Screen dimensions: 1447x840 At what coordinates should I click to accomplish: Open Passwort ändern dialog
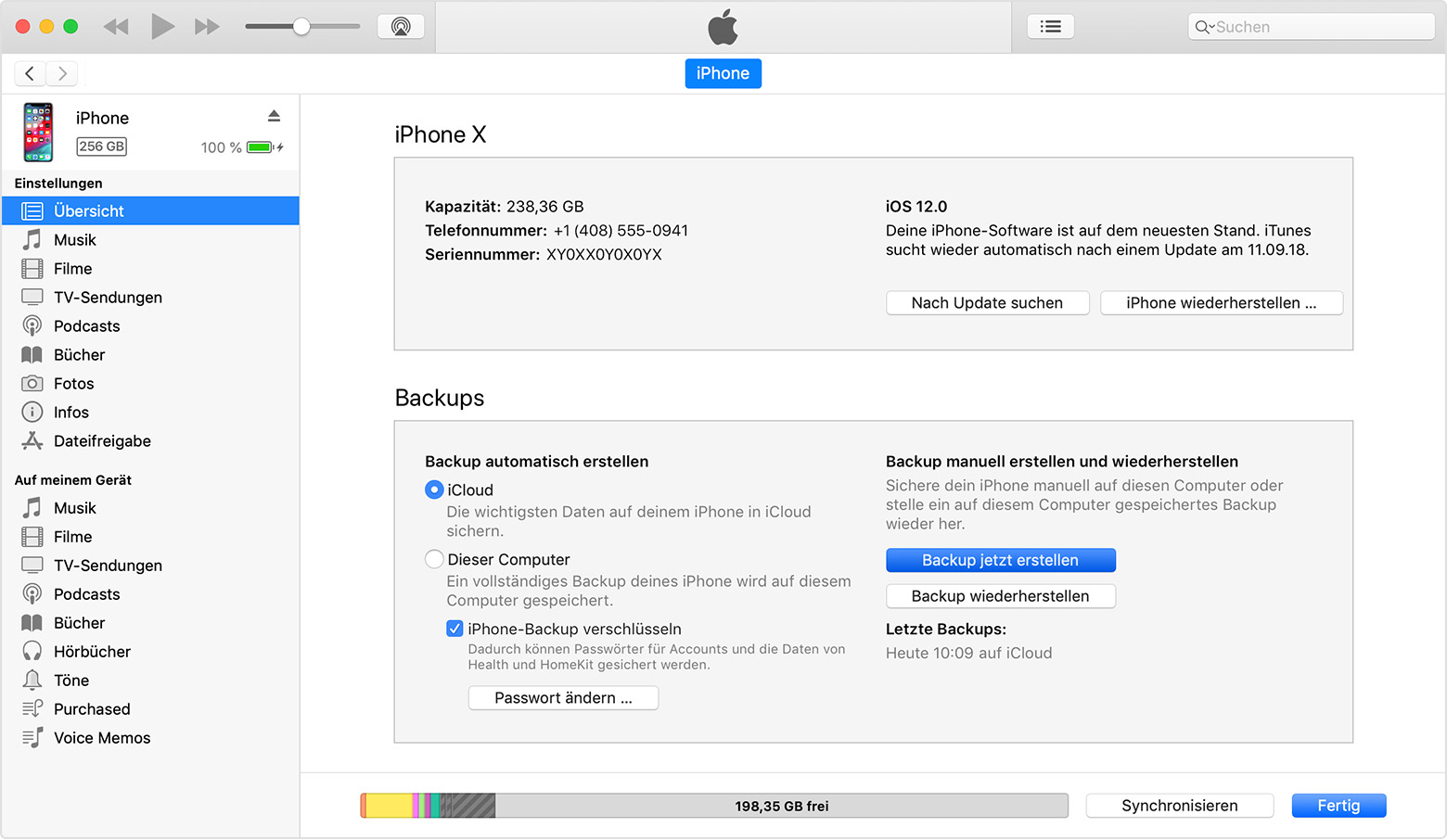(x=563, y=698)
